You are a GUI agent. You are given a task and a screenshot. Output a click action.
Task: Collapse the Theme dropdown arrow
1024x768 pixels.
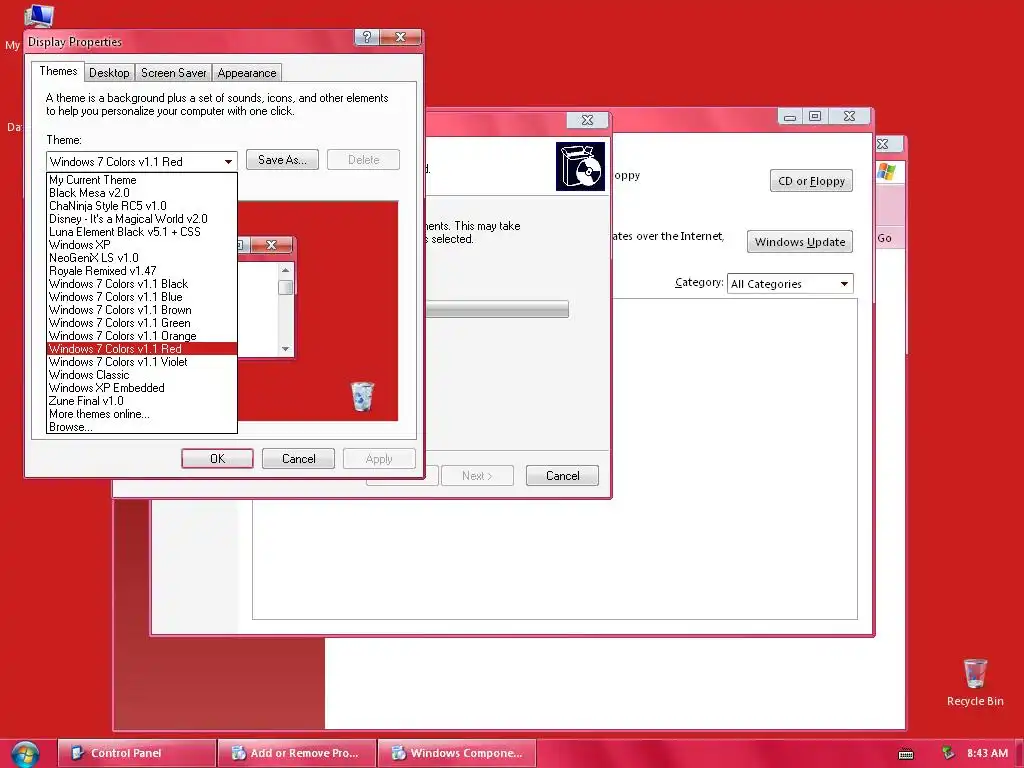(x=228, y=161)
